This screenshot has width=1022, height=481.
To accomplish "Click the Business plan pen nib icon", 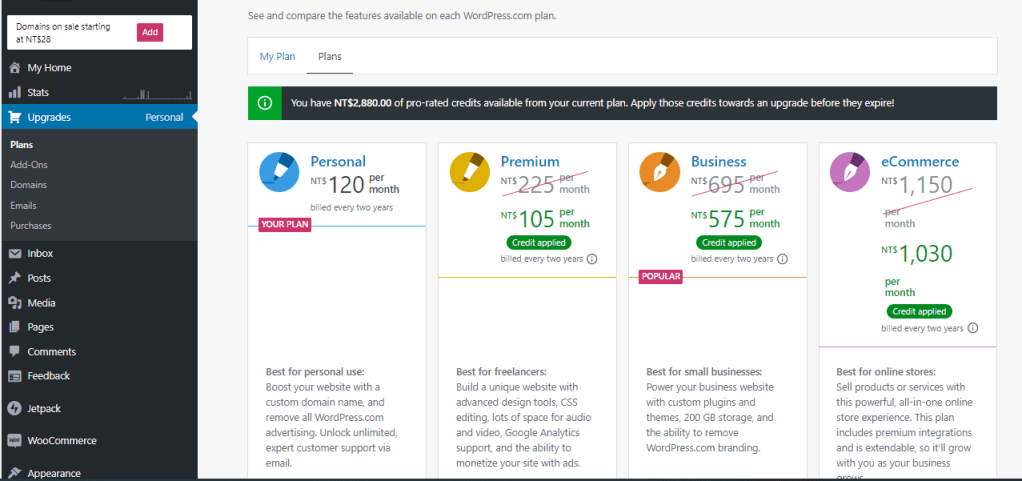I will click(659, 172).
